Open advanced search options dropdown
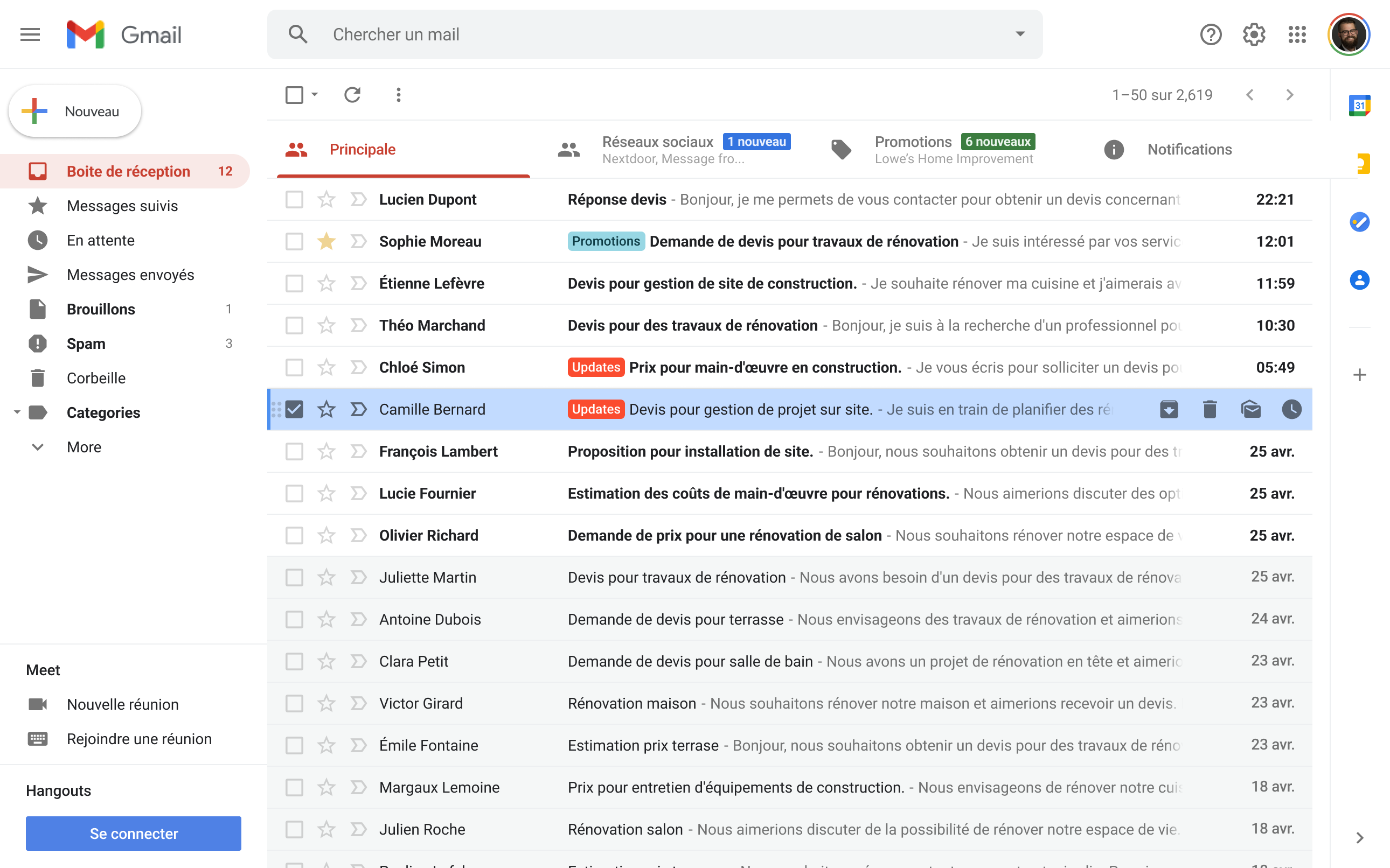 click(1019, 34)
